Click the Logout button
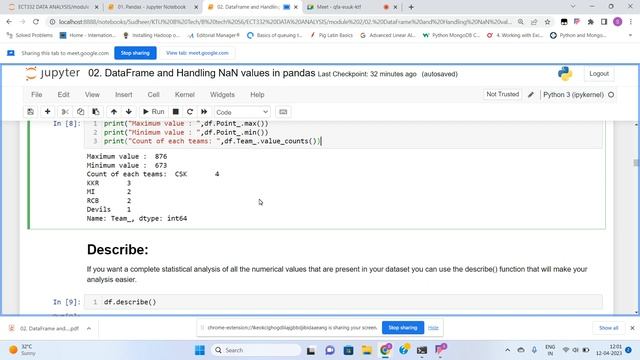The width and height of the screenshot is (640, 360). point(599,74)
